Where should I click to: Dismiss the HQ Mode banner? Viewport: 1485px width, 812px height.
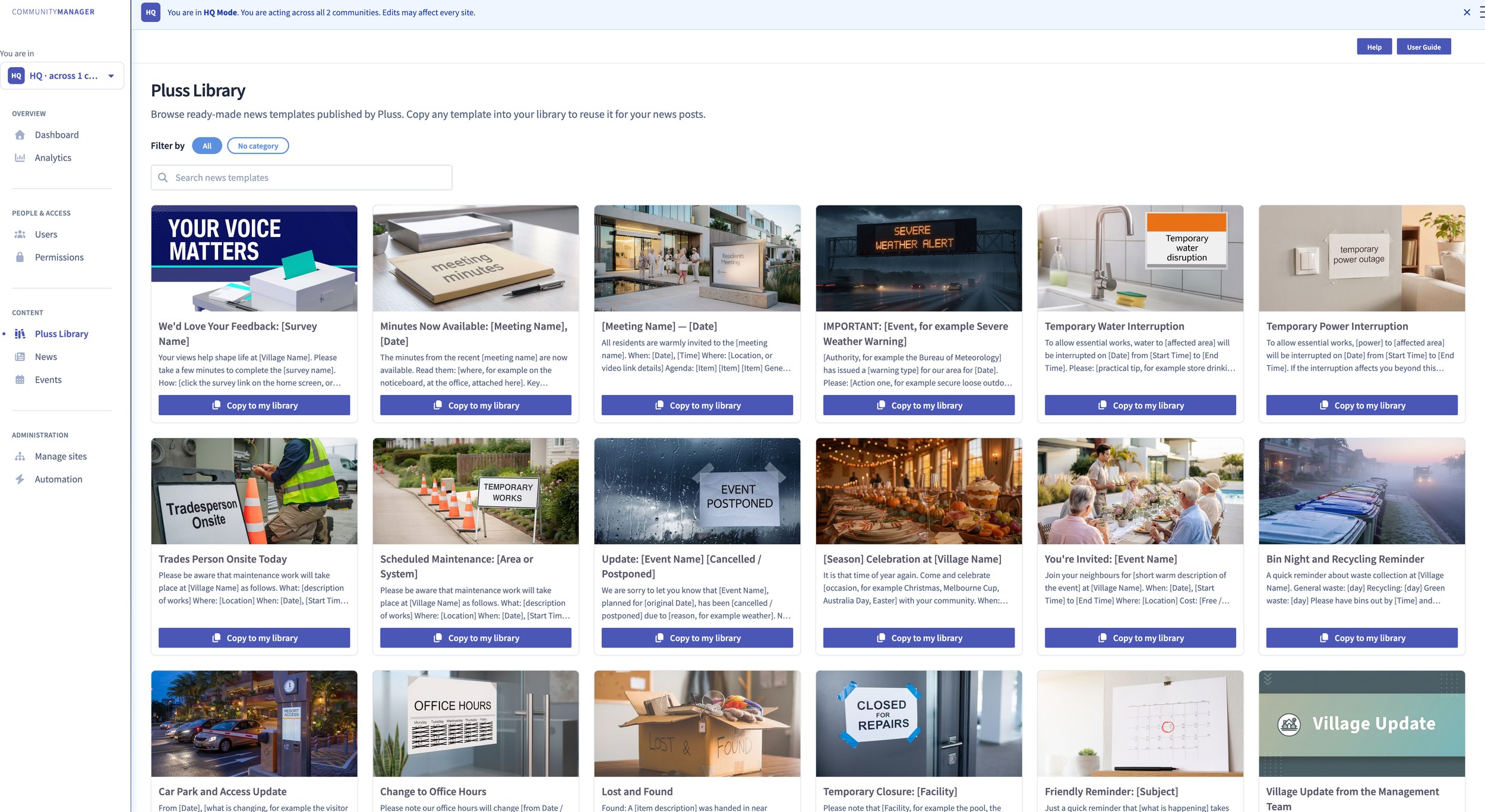tap(1467, 12)
